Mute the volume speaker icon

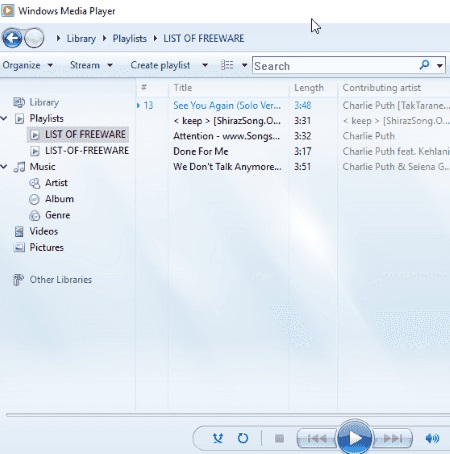coord(432,438)
